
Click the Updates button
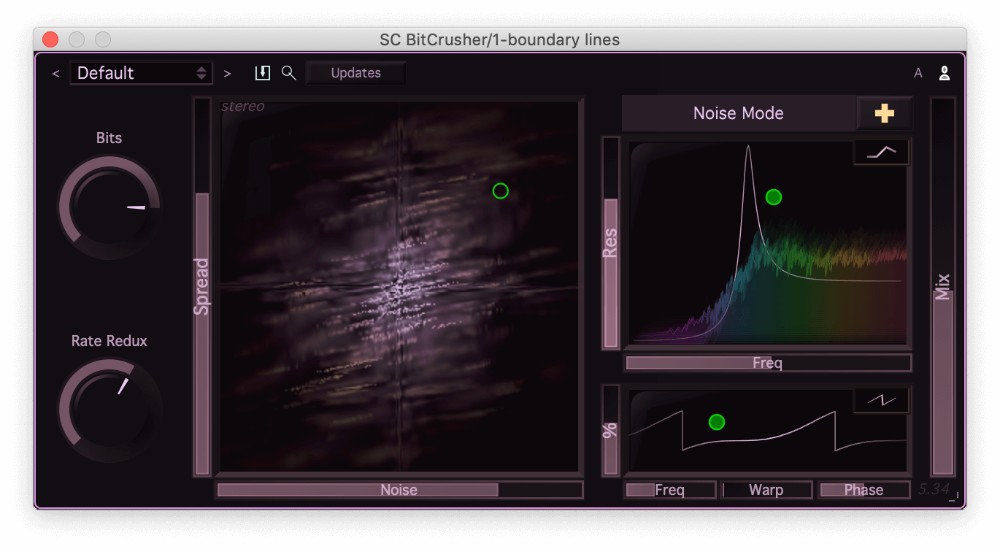[356, 73]
